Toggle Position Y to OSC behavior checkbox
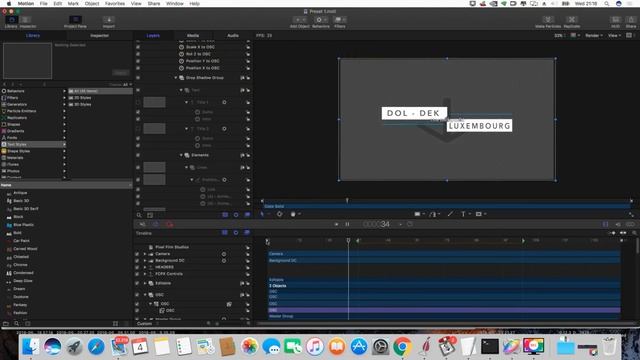This screenshot has width=640, height=360. (x=138, y=61)
